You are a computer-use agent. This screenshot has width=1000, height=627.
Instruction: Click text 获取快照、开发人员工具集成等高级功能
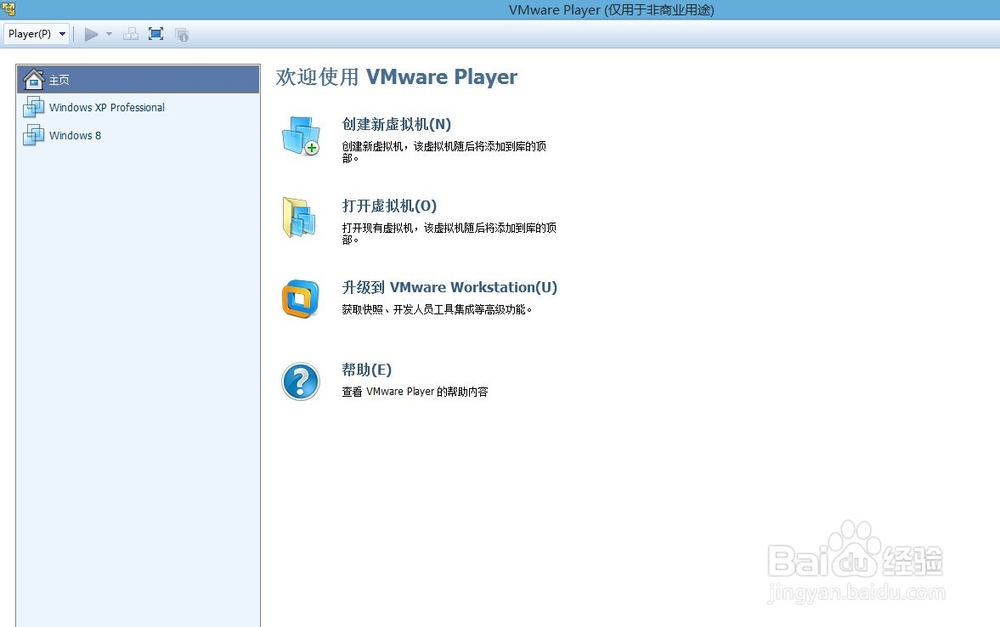tap(437, 309)
